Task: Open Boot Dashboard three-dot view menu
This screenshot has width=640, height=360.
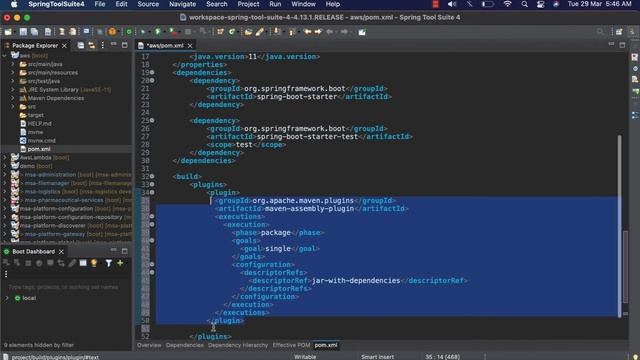Action: 6,274
